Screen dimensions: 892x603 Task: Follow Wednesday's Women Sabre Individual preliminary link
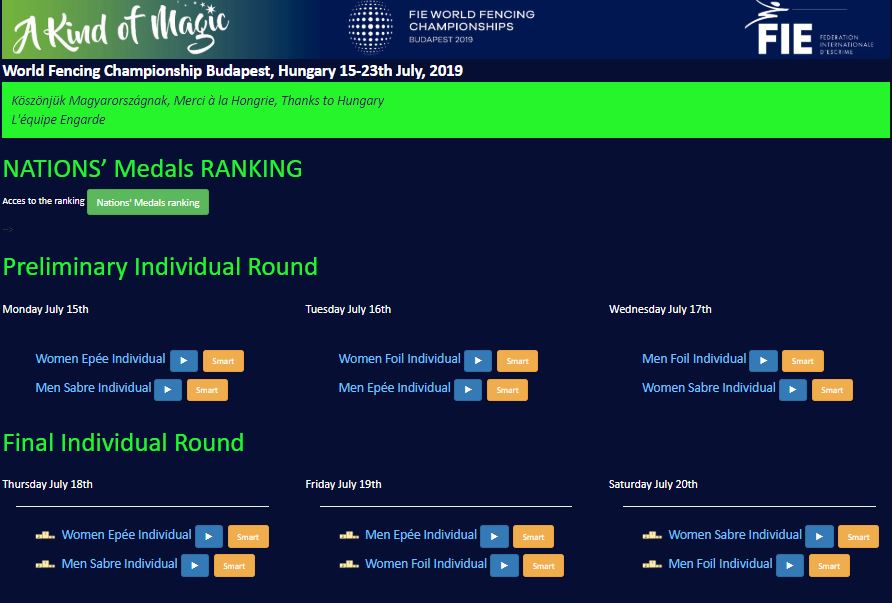pos(708,388)
